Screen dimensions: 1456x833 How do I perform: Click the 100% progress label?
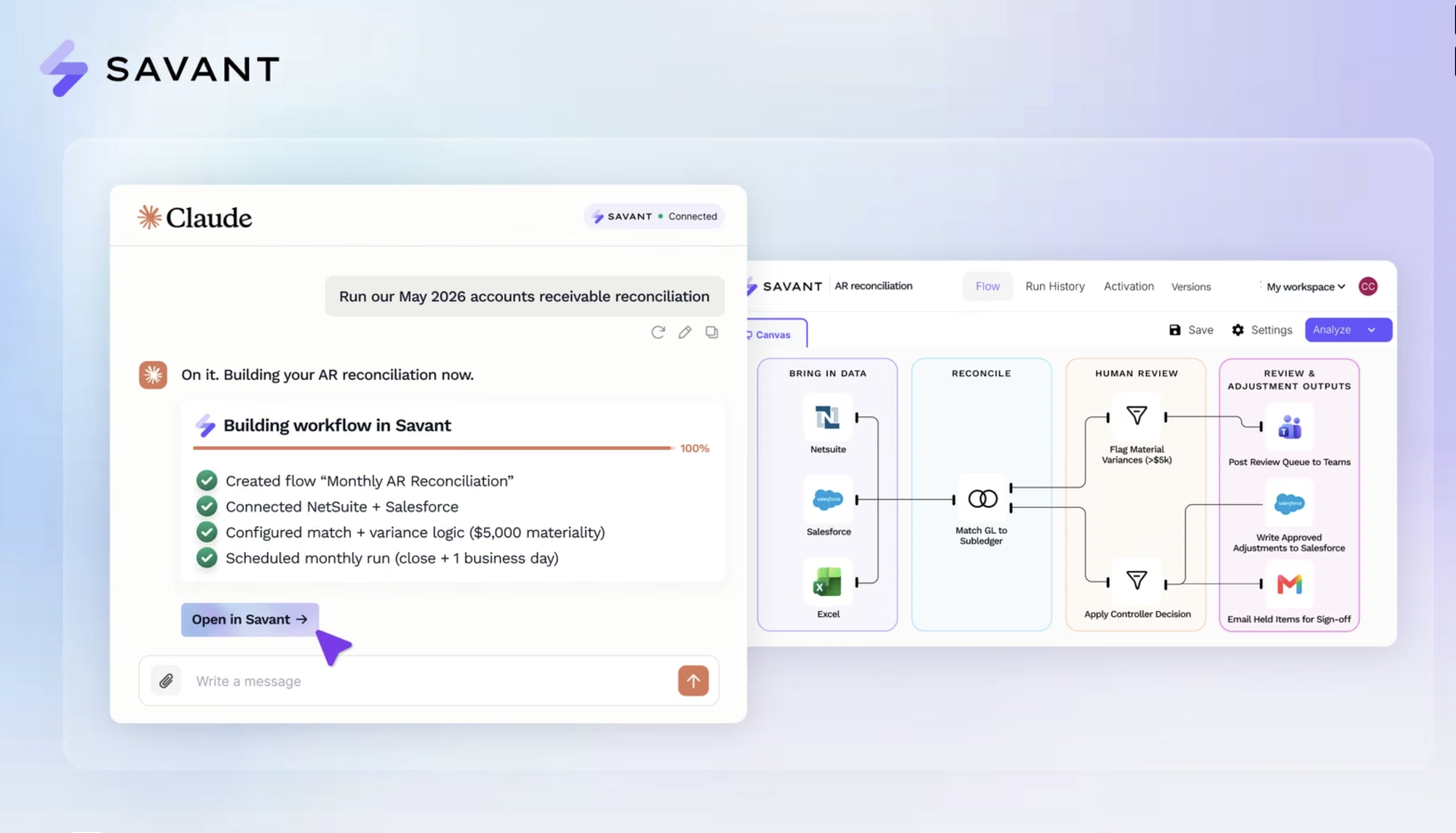(694, 449)
